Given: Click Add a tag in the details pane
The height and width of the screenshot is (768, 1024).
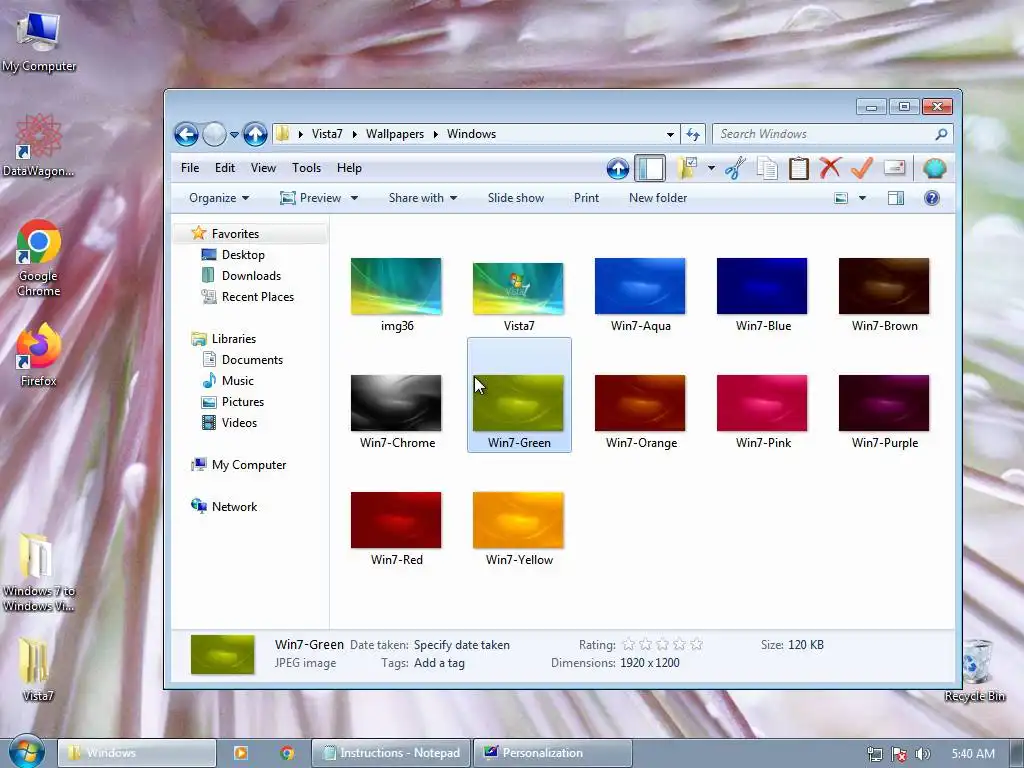Looking at the screenshot, I should tap(440, 663).
